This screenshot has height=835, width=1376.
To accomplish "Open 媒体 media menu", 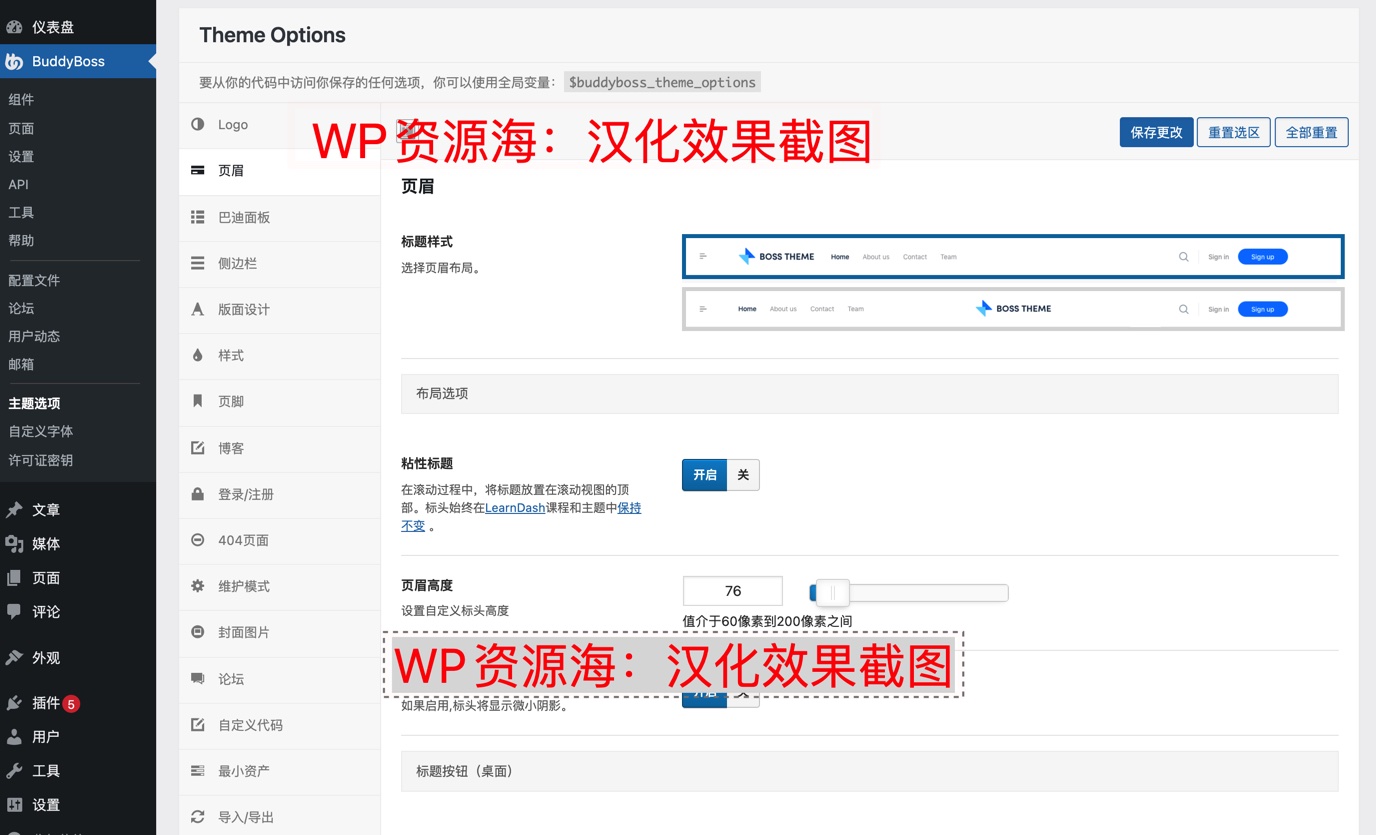I will click(x=78, y=544).
